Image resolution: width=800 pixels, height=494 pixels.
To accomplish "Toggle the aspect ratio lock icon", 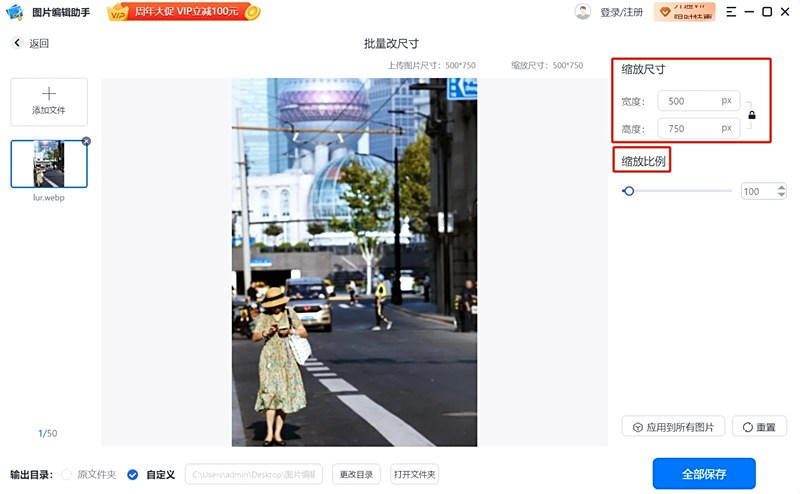I will [x=752, y=115].
